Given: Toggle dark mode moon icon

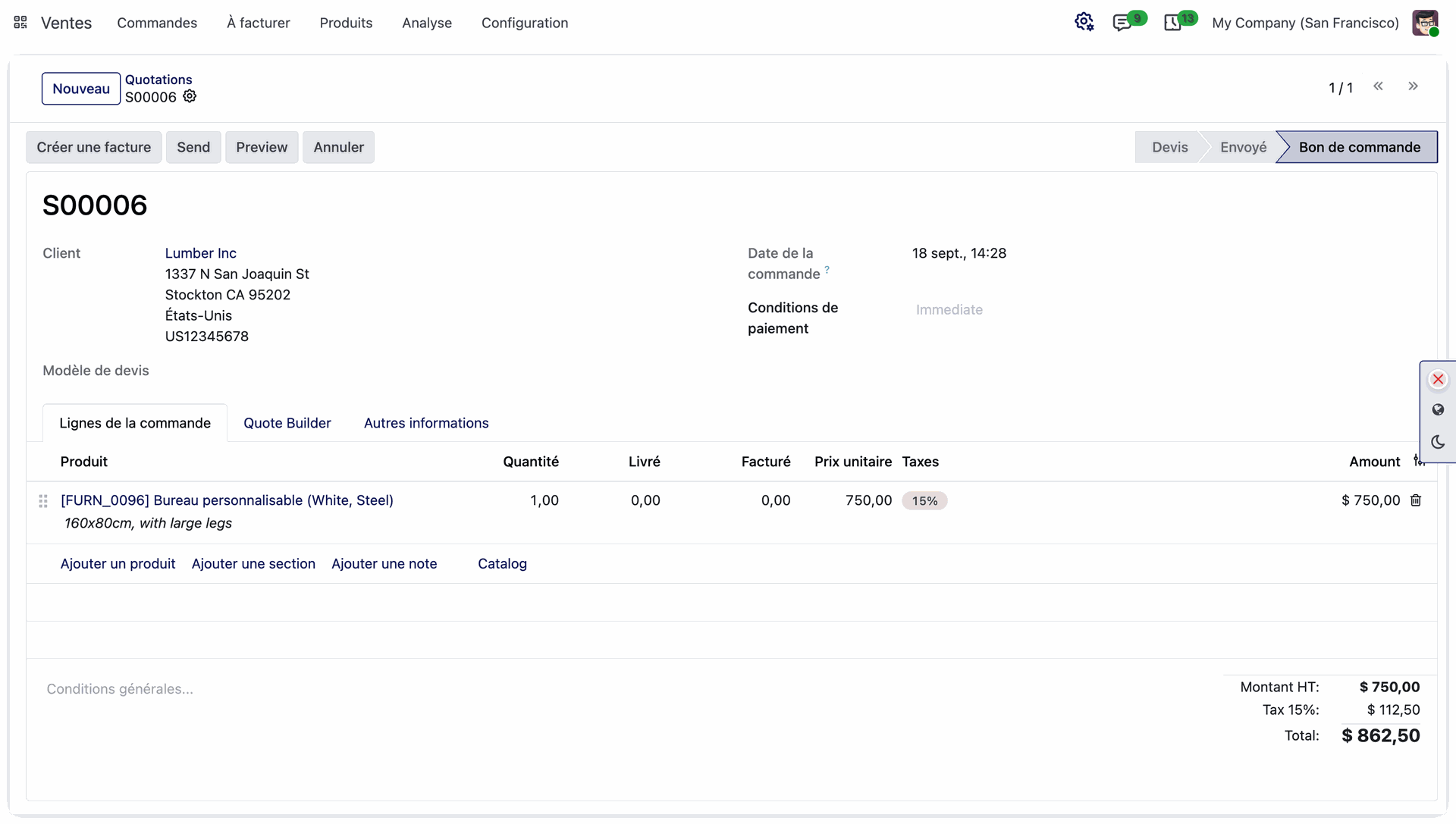Looking at the screenshot, I should [1438, 442].
